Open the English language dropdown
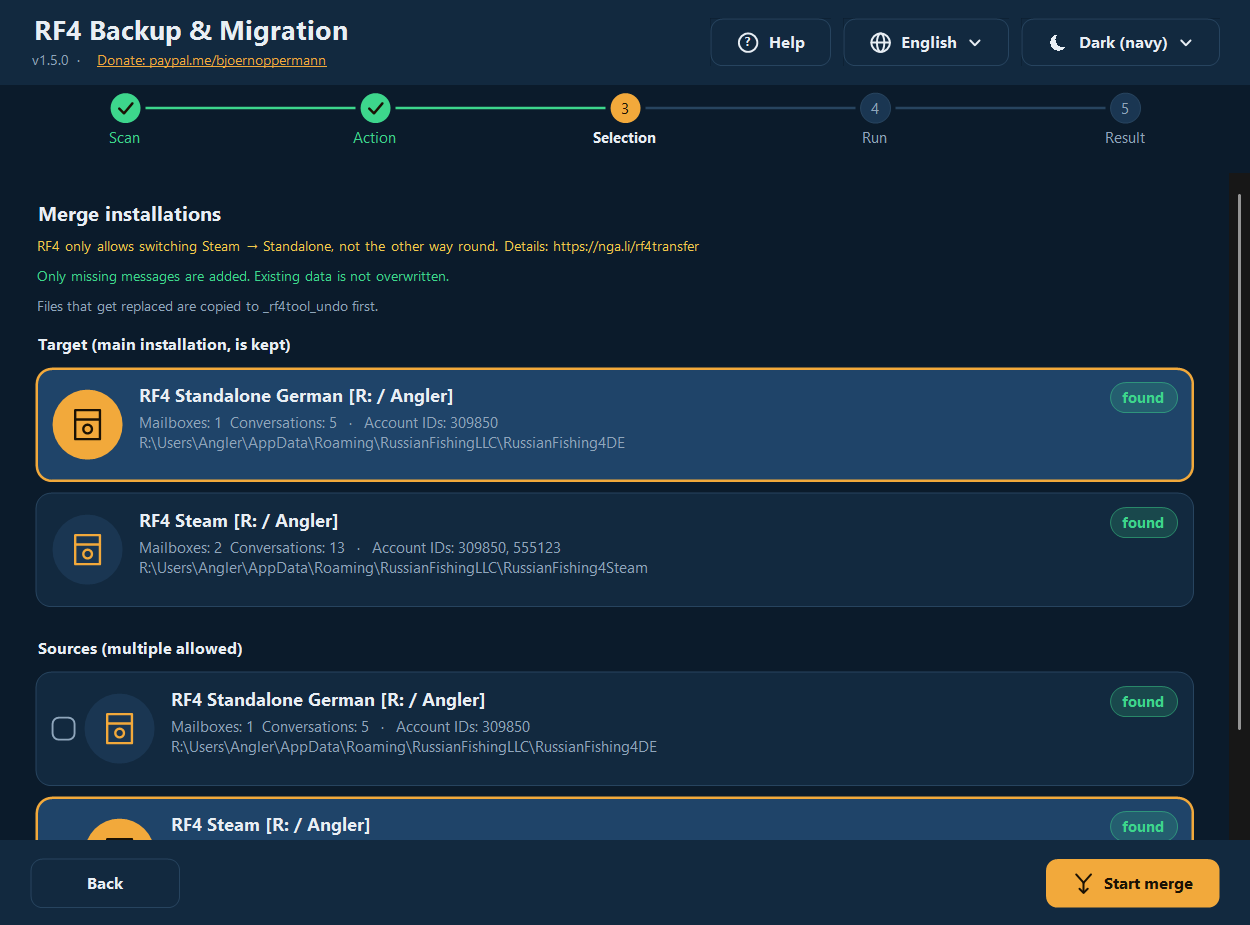This screenshot has width=1250, height=925. coord(926,43)
